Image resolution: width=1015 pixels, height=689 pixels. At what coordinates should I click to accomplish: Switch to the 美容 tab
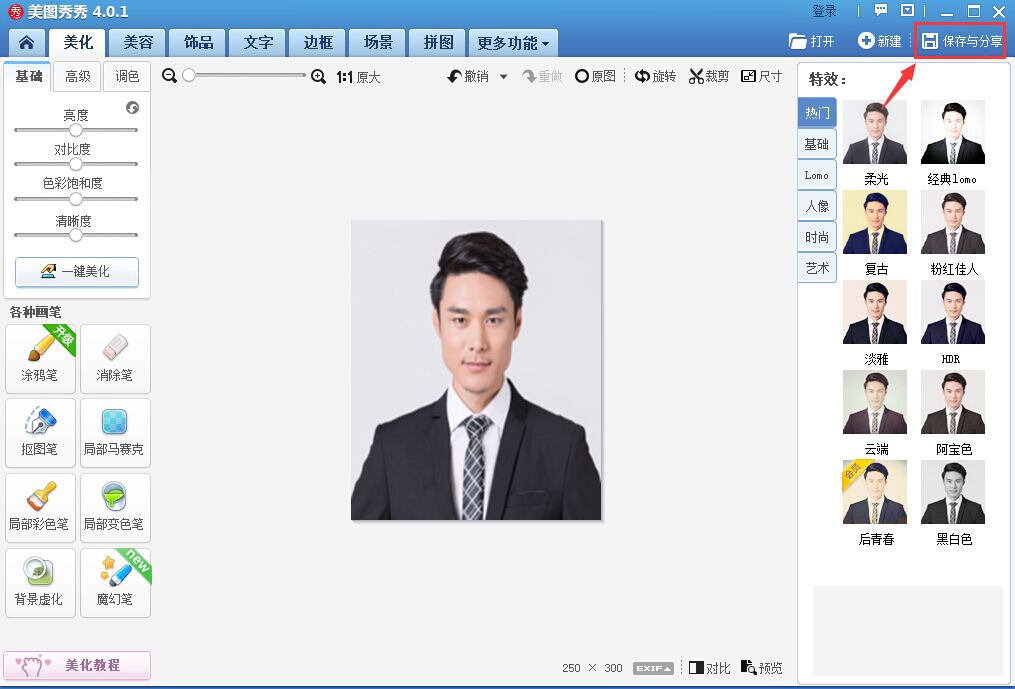point(138,43)
